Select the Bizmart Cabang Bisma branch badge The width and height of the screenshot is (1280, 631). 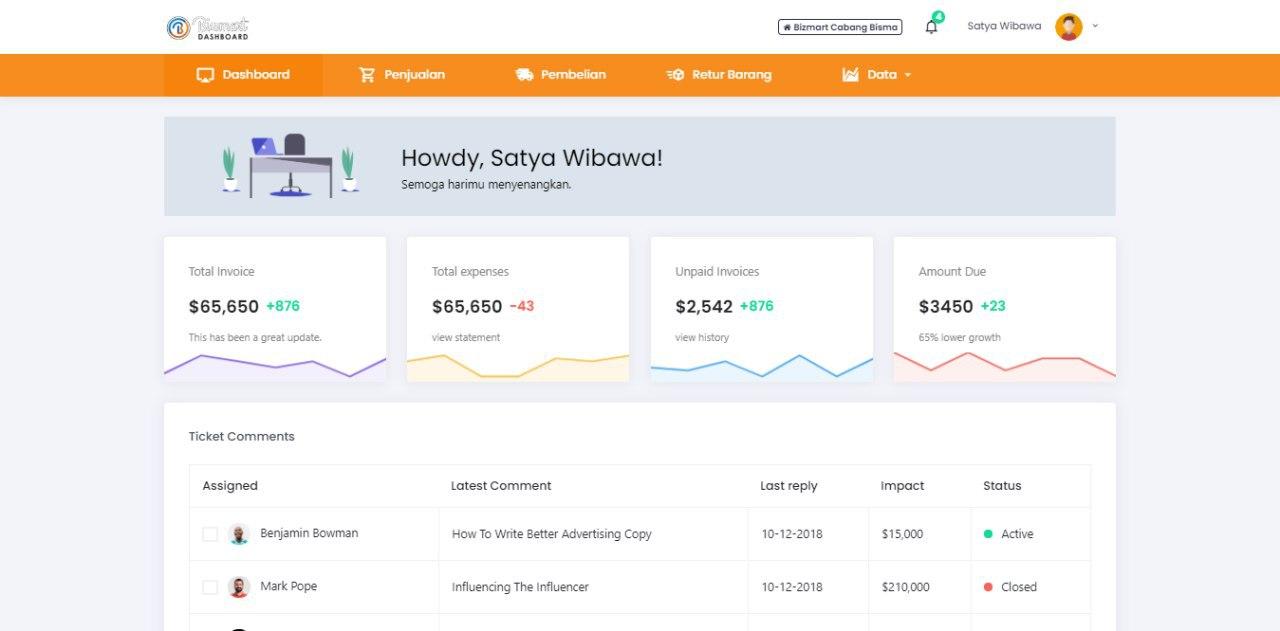(x=840, y=27)
